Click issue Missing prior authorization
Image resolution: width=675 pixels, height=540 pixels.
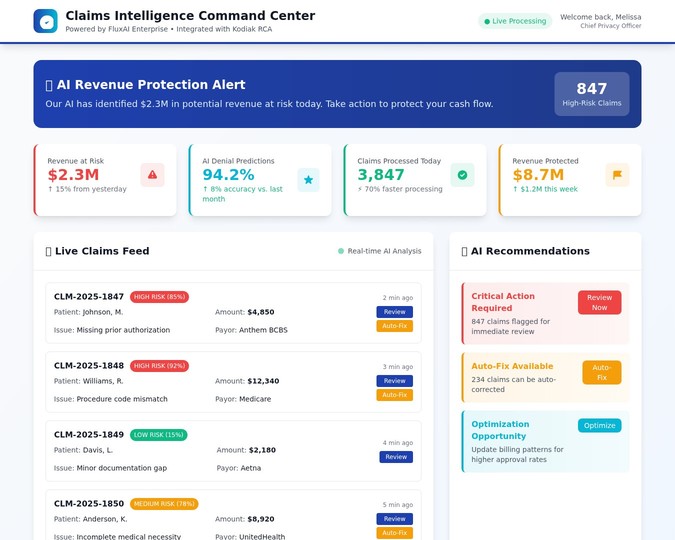(123, 330)
